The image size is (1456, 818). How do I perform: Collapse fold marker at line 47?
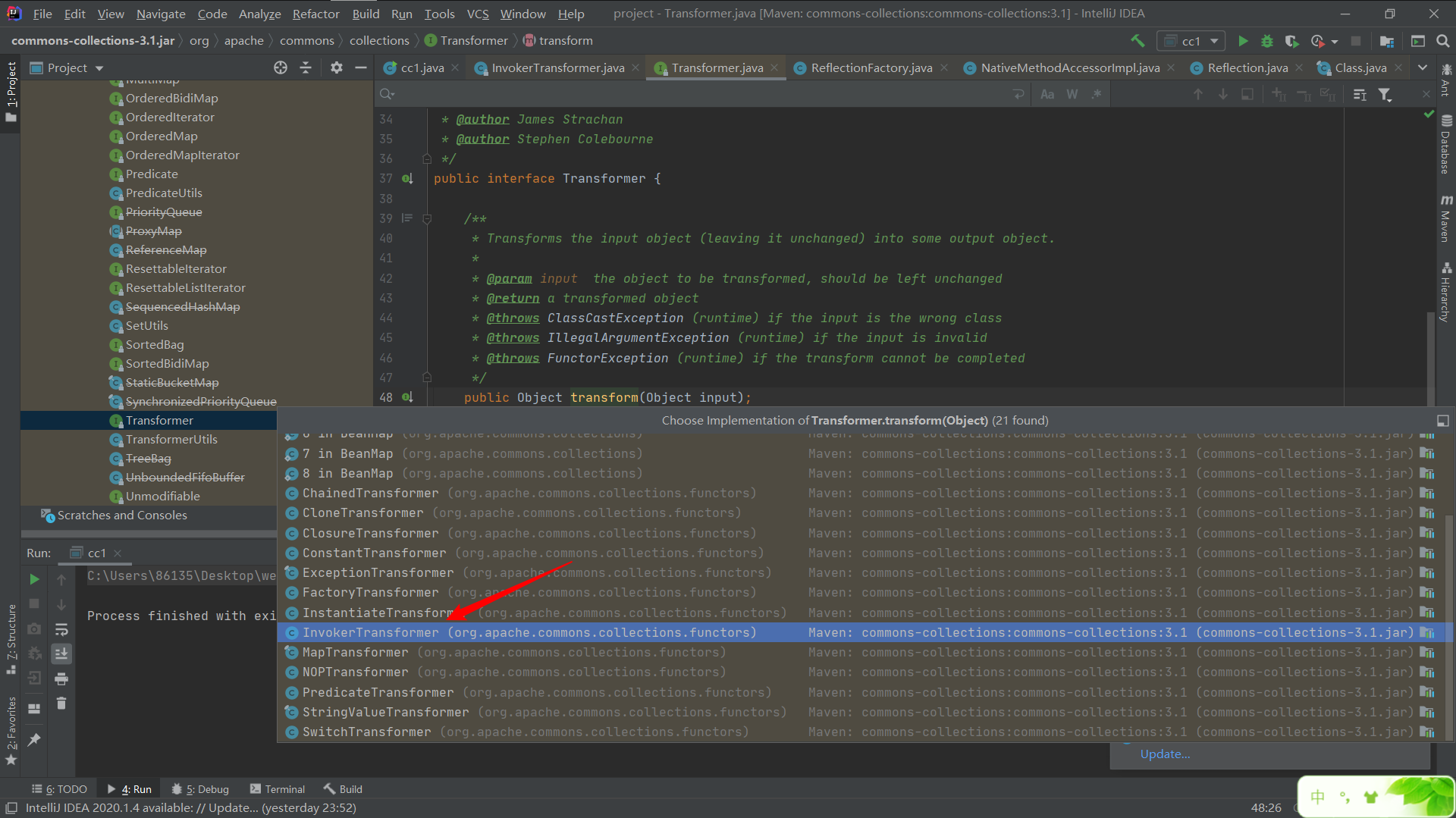[x=427, y=377]
